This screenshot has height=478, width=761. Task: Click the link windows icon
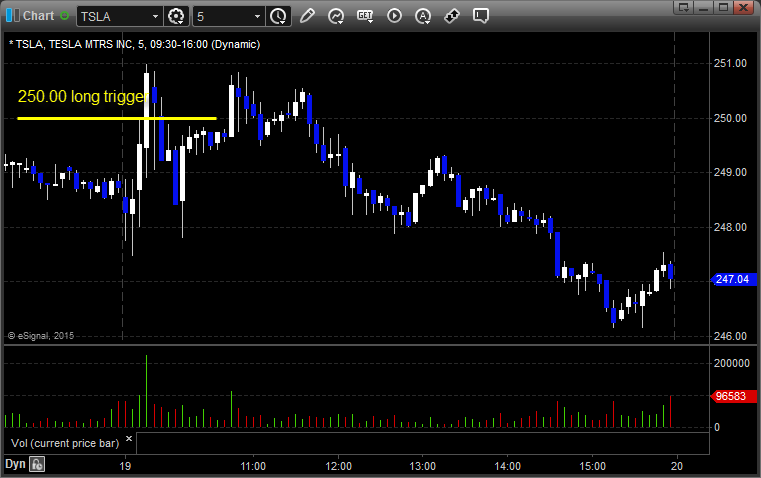pyautogui.click(x=452, y=16)
